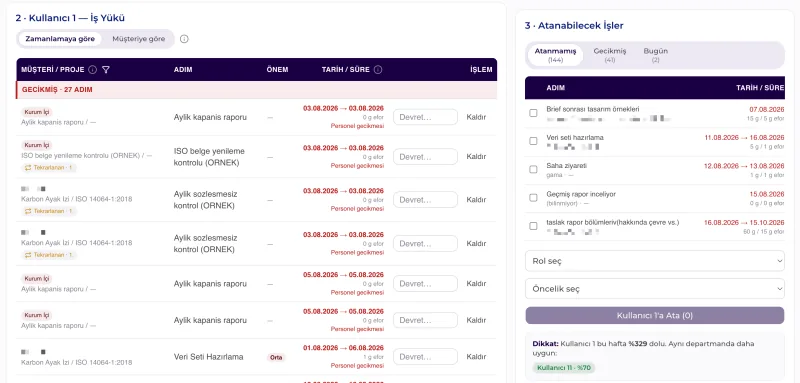800x383 pixels.
Task: Click info icon next to MÜŞTERİ / PROJE header
Action: [92, 70]
